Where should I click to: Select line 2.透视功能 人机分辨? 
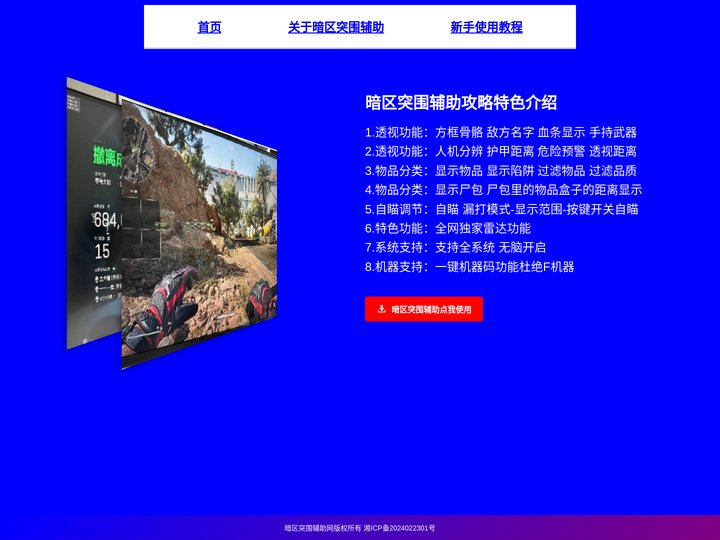(x=501, y=152)
